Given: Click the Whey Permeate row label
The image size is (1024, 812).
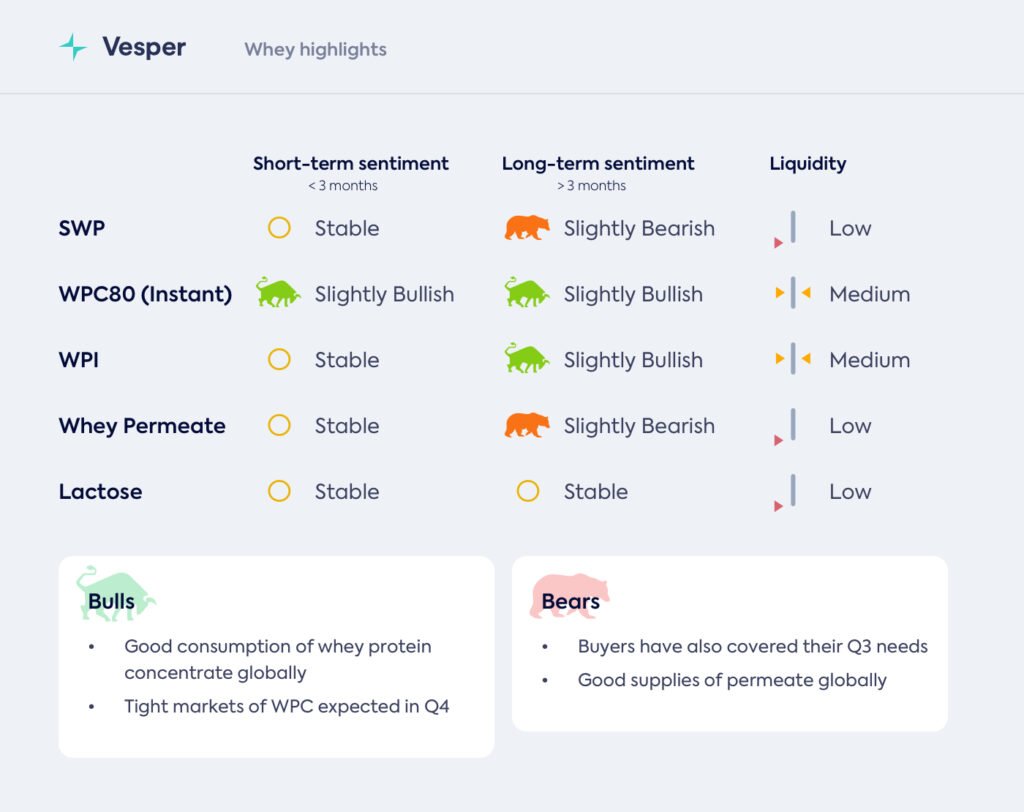Looking at the screenshot, I should (x=142, y=425).
